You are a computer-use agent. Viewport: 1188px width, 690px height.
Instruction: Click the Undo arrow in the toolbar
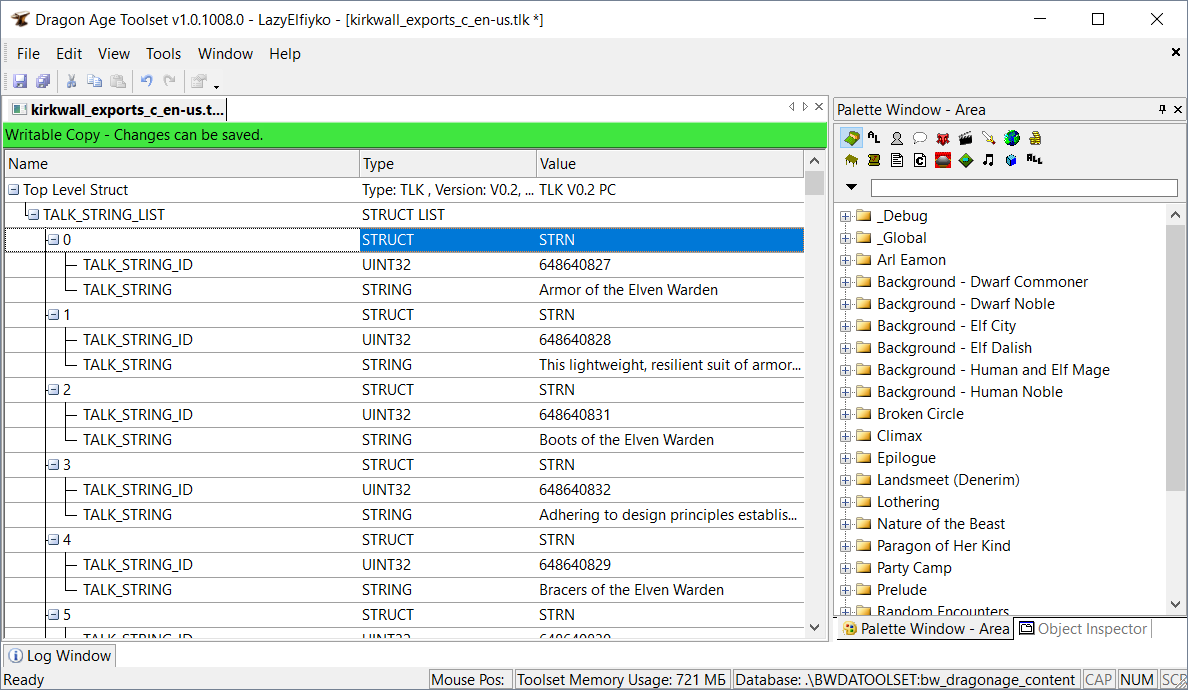[x=146, y=81]
